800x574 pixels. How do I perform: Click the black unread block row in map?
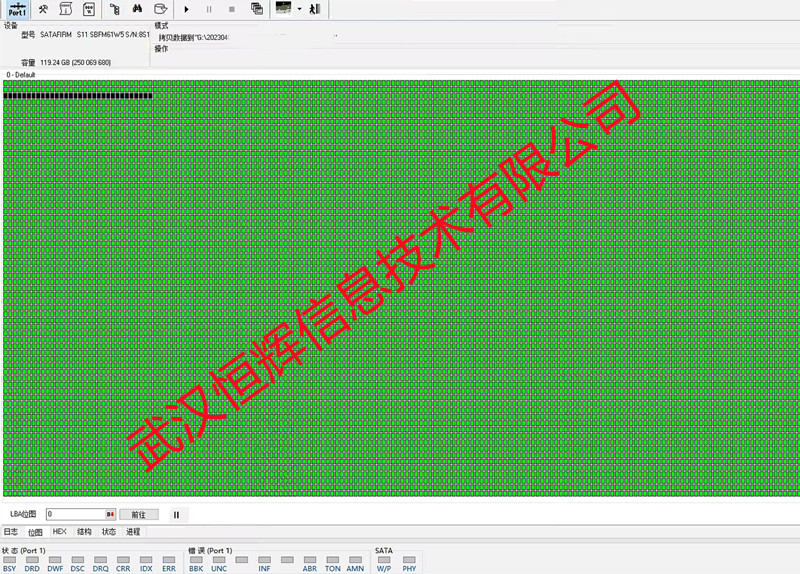(x=78, y=95)
